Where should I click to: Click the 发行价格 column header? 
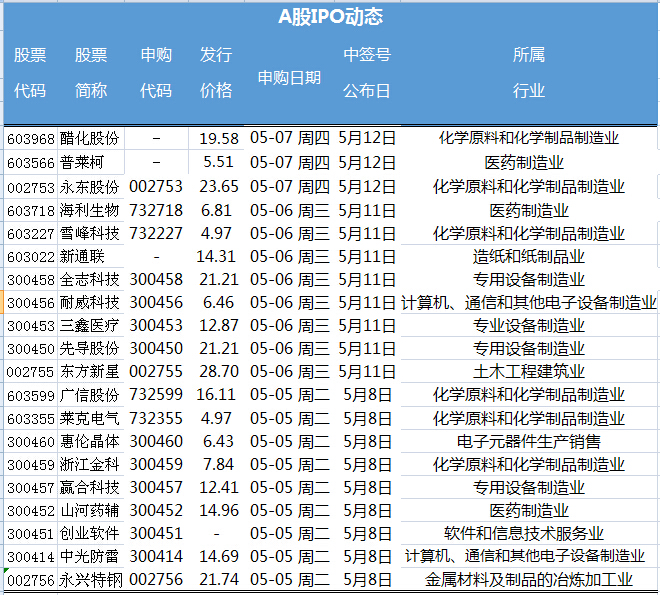216,72
